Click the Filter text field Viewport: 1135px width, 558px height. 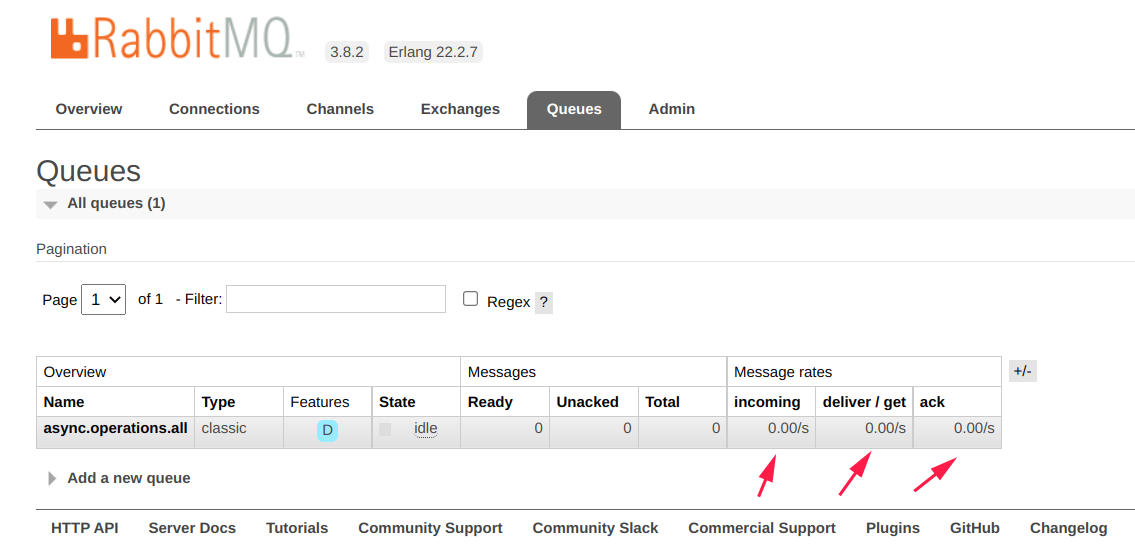click(x=336, y=299)
